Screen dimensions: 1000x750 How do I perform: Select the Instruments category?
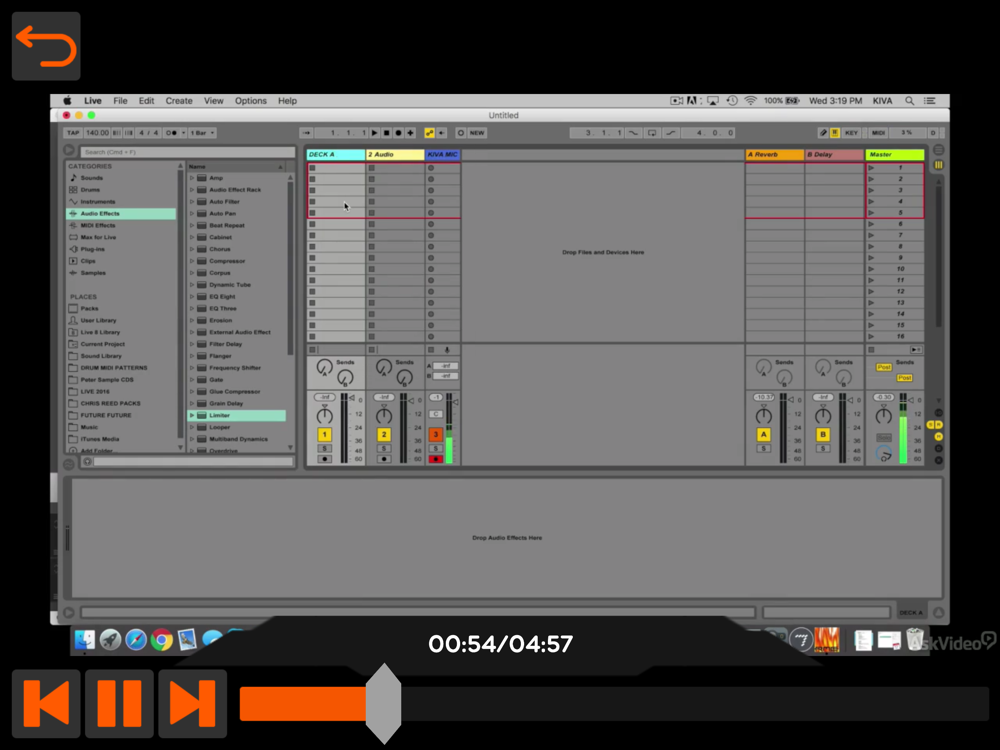pos(98,202)
